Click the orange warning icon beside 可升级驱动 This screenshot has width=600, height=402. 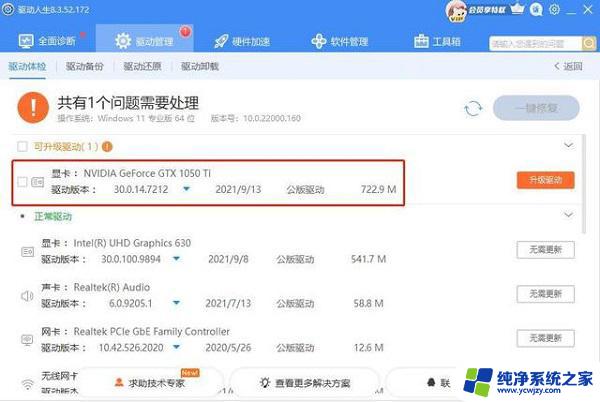tap(108, 146)
